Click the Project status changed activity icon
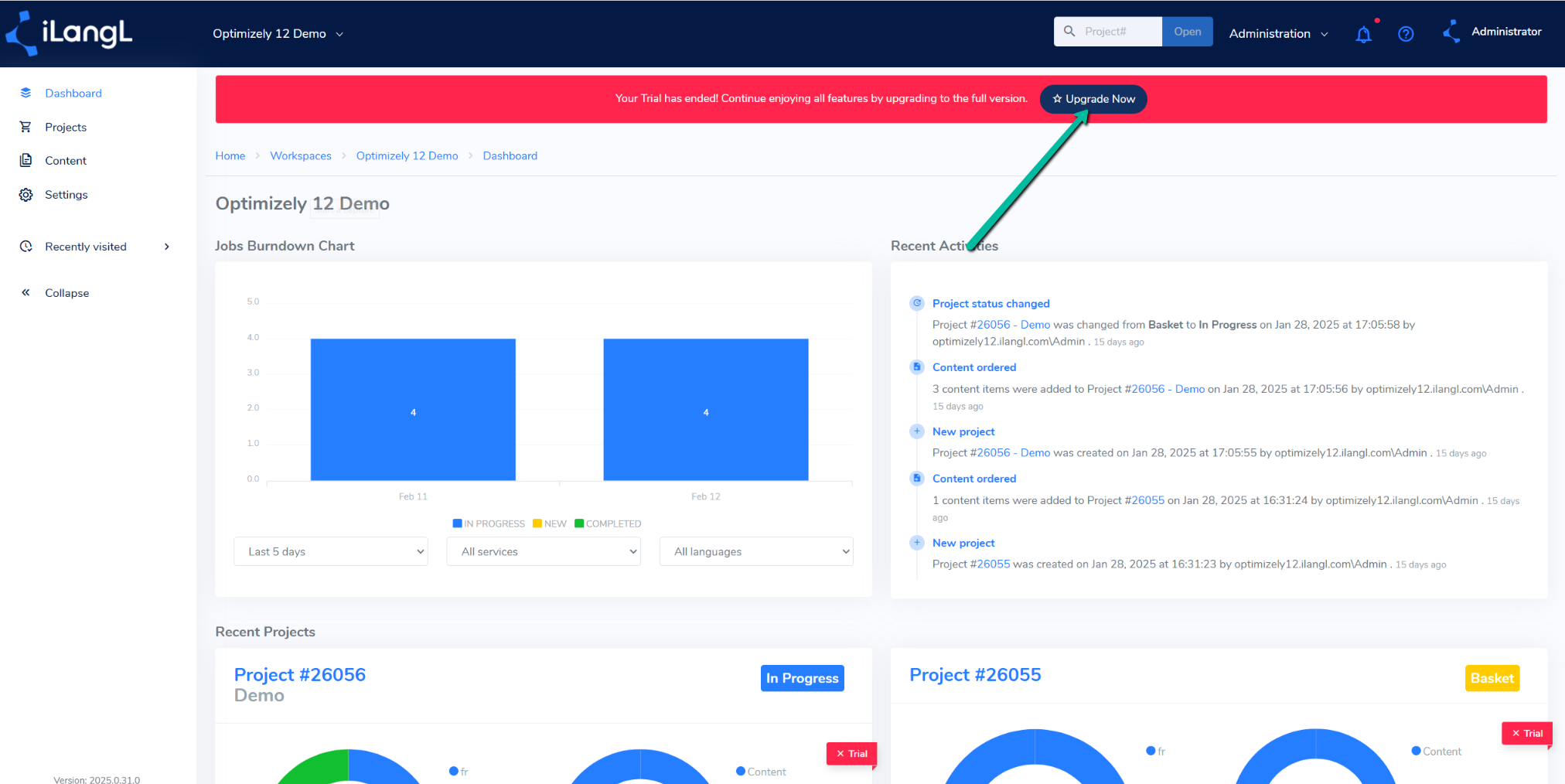 coord(917,303)
